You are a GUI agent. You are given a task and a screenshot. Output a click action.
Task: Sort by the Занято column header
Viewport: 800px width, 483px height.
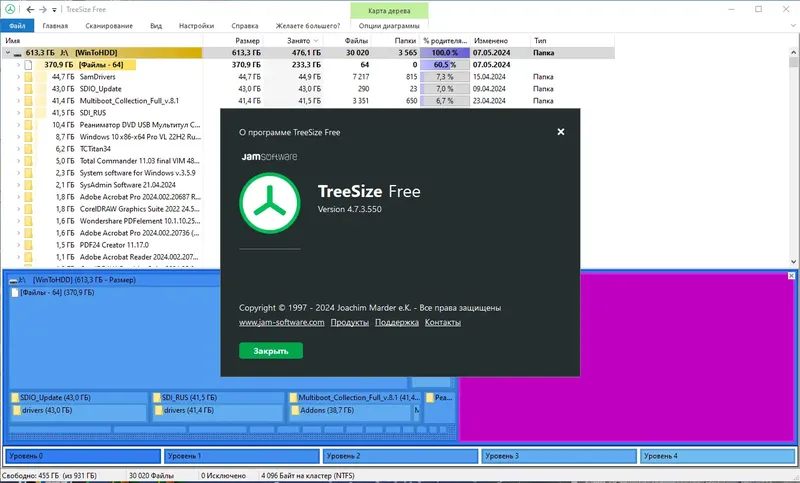298,40
